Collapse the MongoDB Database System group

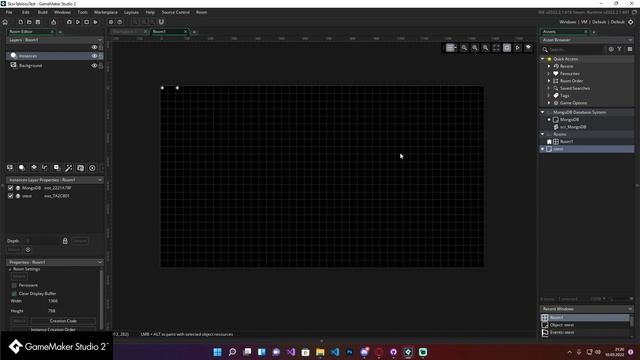[x=543, y=112]
